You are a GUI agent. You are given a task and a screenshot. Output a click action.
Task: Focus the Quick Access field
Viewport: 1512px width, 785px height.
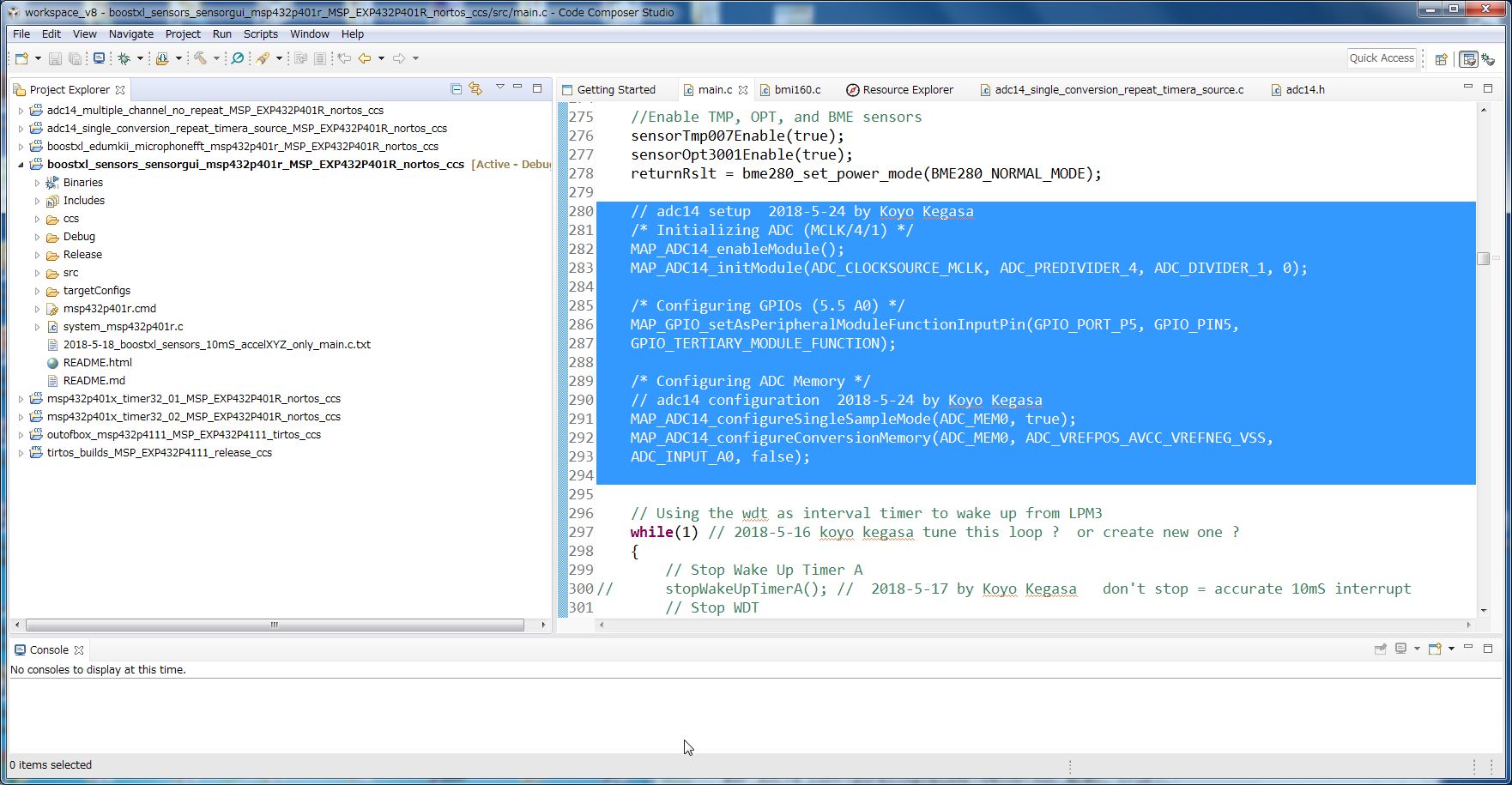coord(1382,58)
